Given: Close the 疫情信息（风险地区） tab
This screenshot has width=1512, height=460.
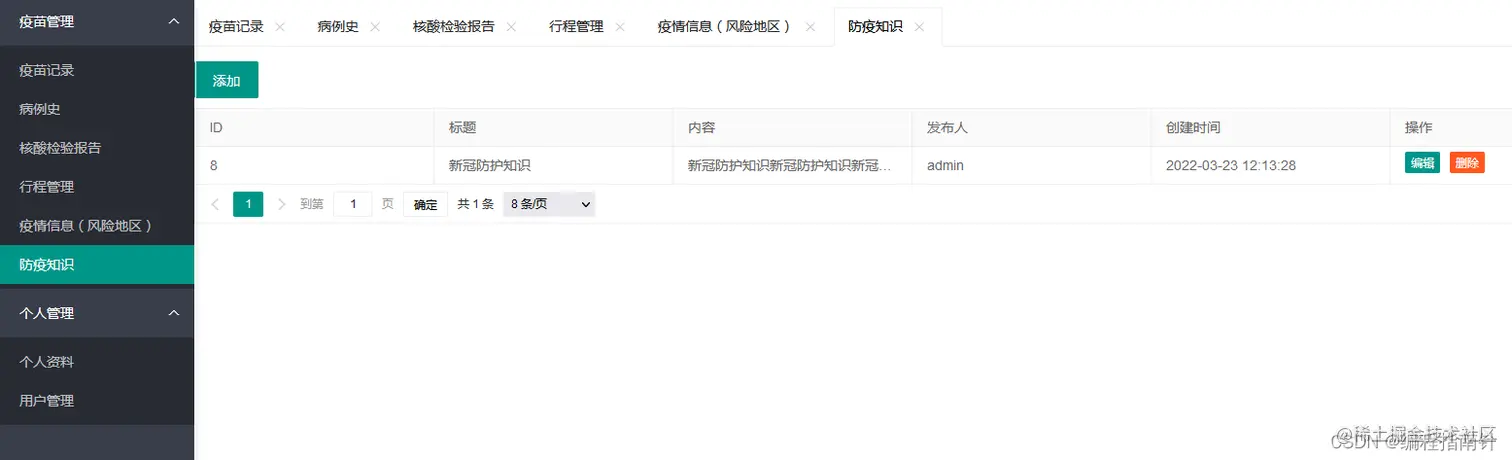Looking at the screenshot, I should click(x=810, y=27).
